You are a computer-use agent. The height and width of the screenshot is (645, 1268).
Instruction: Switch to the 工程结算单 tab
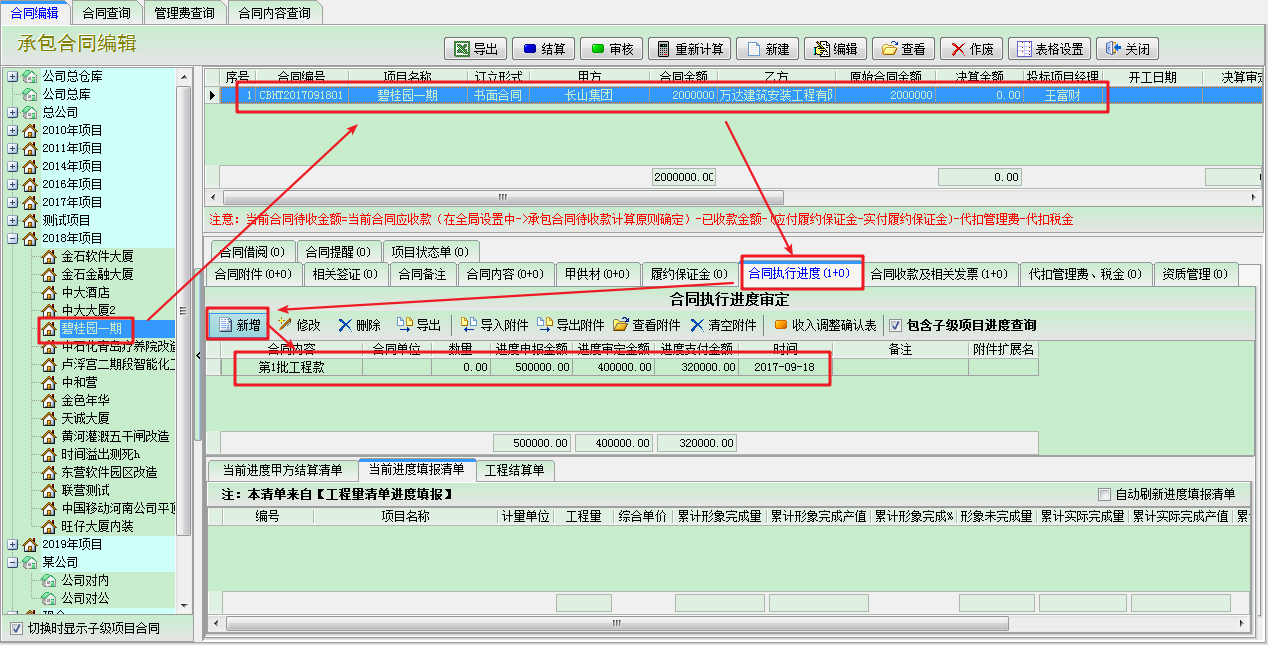(x=514, y=470)
